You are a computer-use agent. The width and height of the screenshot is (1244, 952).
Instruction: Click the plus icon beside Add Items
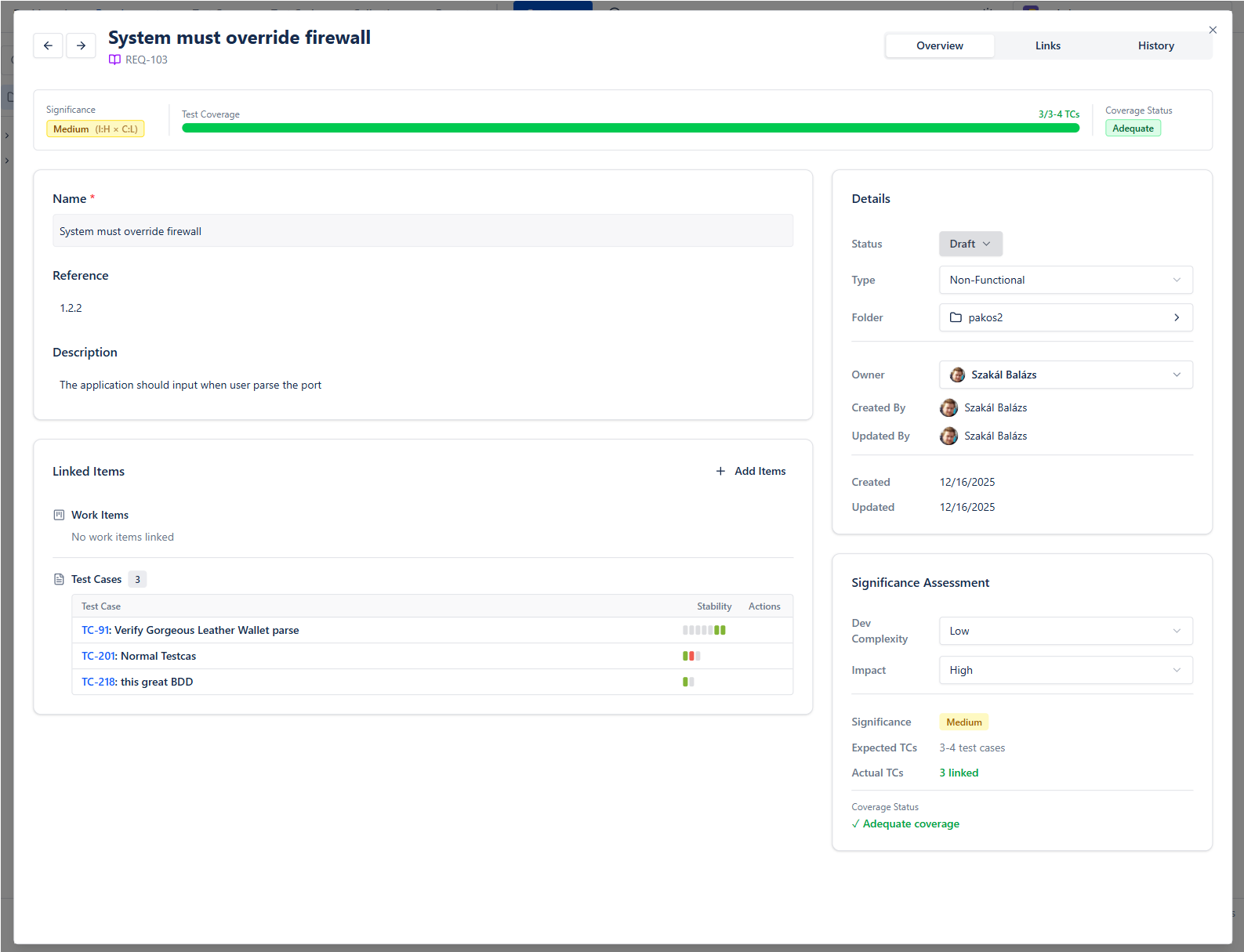point(720,471)
